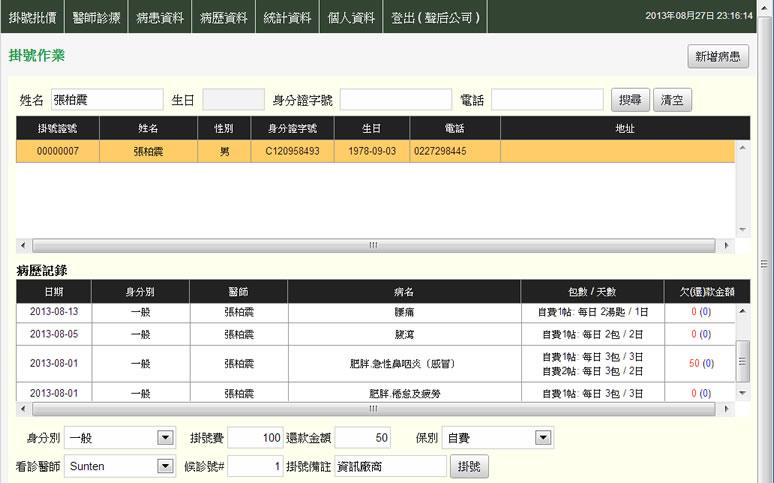Open the 統計資料 menu item

click(x=287, y=17)
